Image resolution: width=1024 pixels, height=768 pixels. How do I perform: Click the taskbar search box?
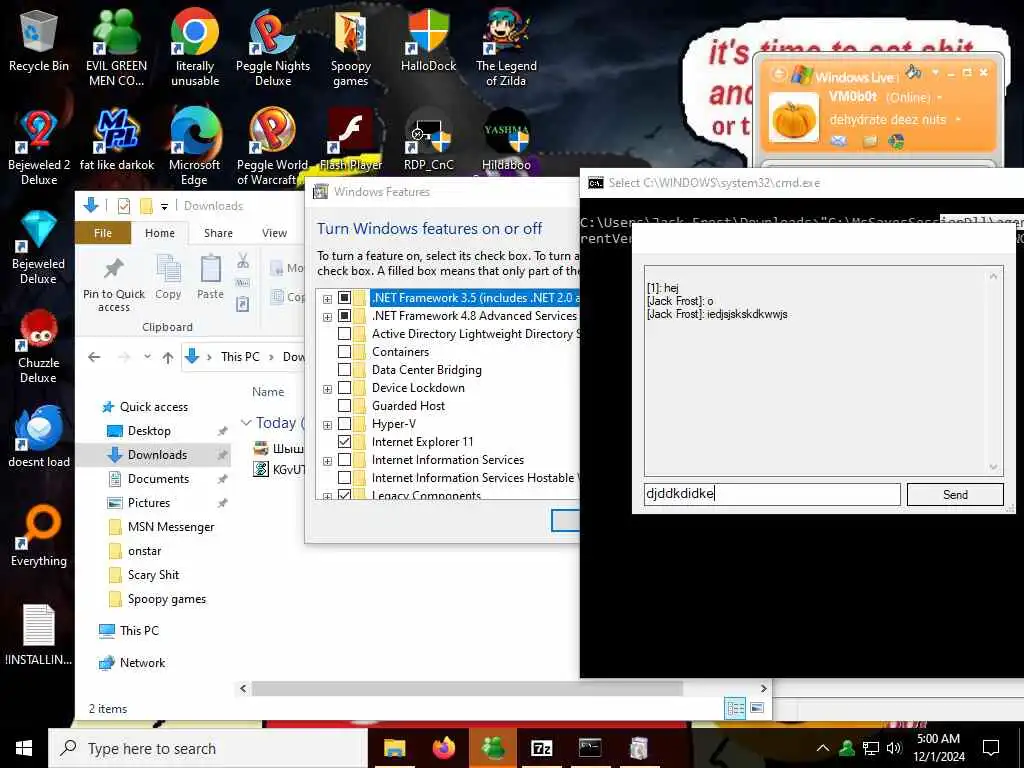click(x=208, y=748)
